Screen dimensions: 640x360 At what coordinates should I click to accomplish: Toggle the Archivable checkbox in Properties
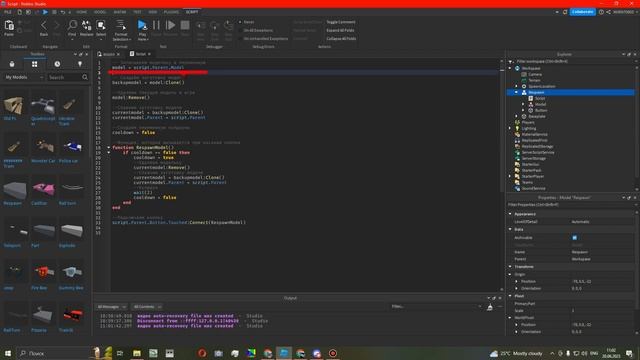point(574,238)
